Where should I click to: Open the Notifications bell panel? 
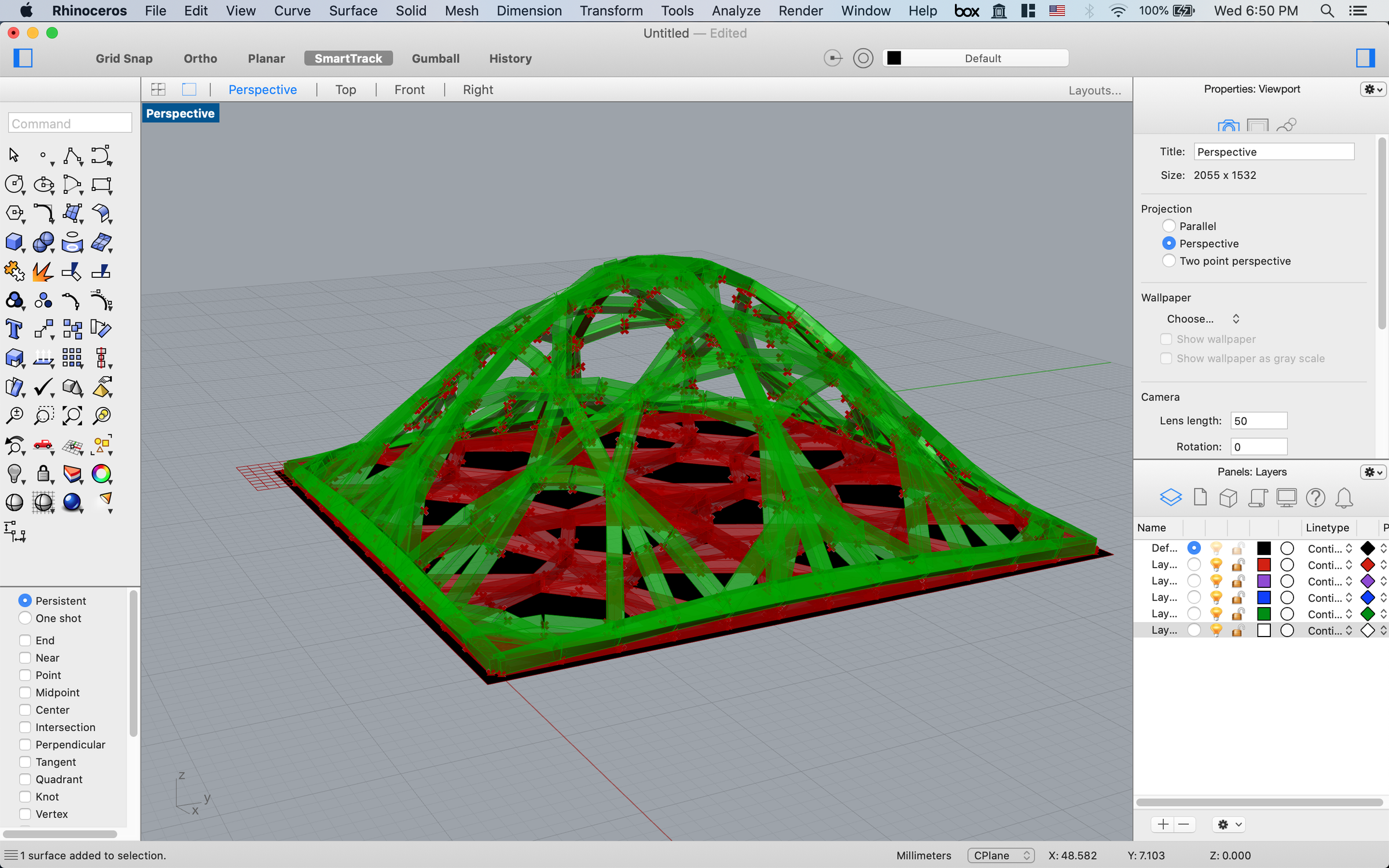coord(1344,498)
